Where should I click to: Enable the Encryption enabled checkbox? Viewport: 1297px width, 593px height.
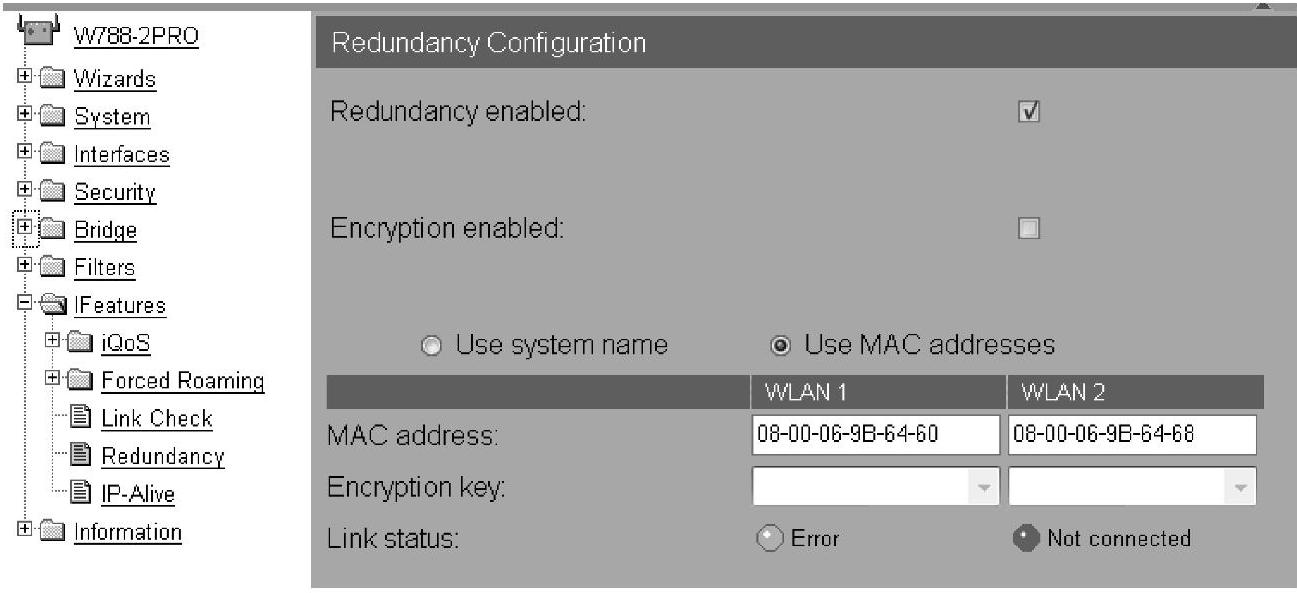coord(1028,229)
